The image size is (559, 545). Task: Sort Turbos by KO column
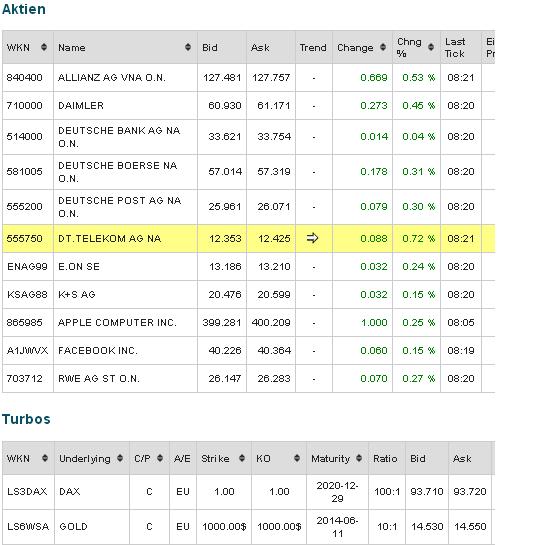(297, 458)
